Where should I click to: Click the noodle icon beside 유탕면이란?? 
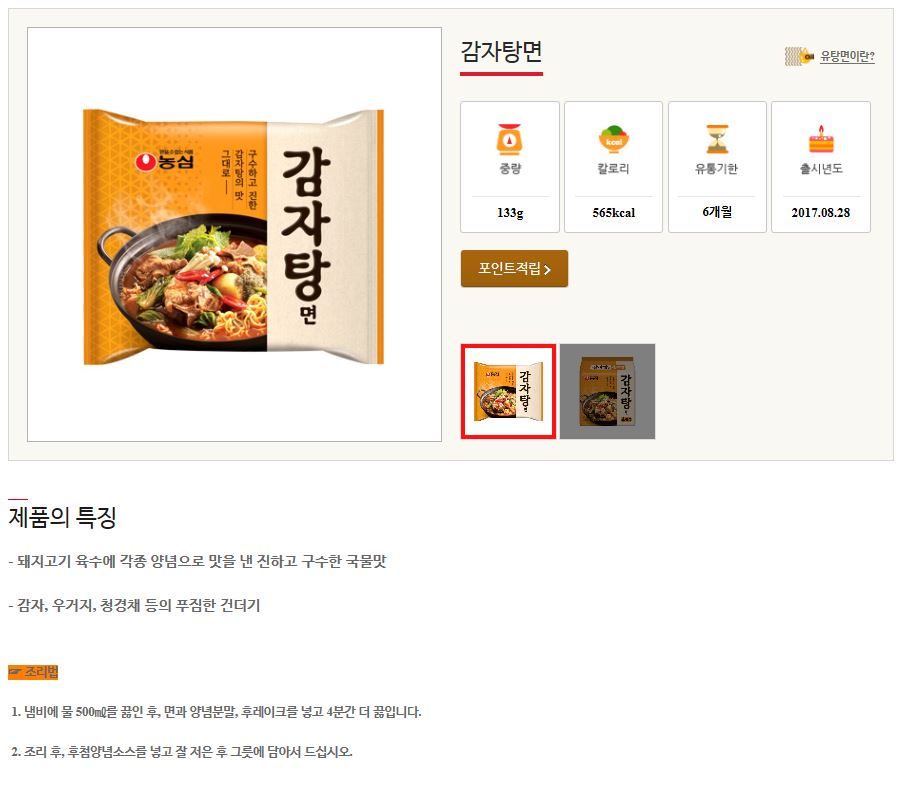pos(800,56)
